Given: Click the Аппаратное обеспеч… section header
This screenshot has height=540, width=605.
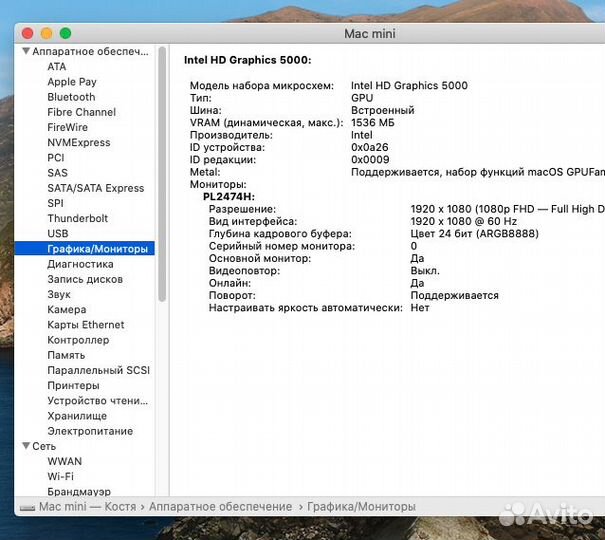Looking at the screenshot, I should tap(90, 51).
